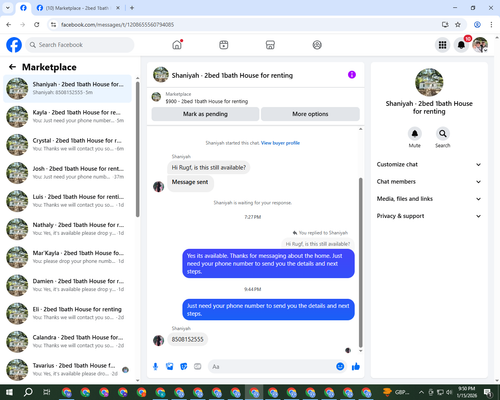Record a voice clip with microphone icon
500x400 pixels.
point(155,367)
